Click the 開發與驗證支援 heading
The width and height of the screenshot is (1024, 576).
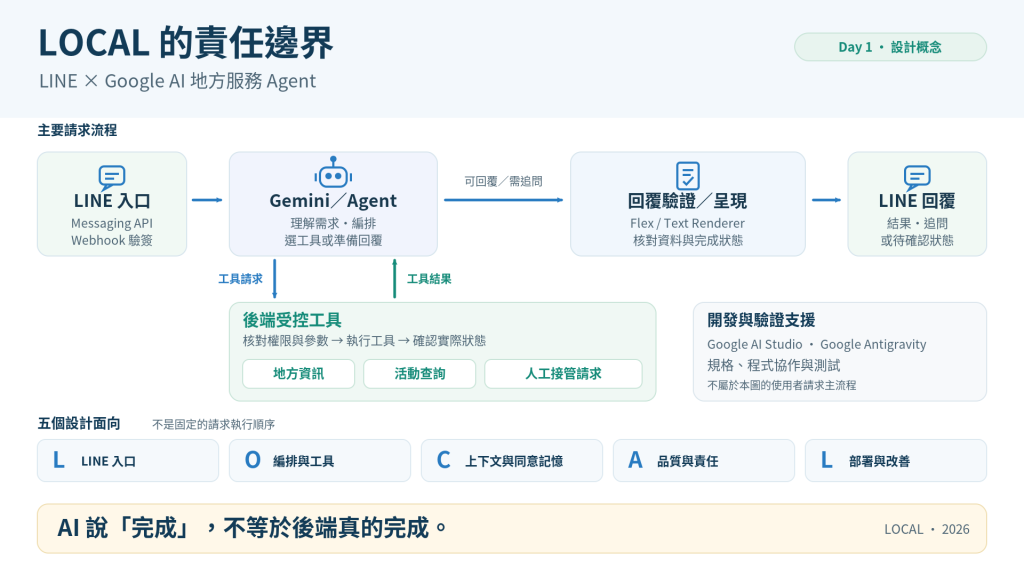(761, 320)
